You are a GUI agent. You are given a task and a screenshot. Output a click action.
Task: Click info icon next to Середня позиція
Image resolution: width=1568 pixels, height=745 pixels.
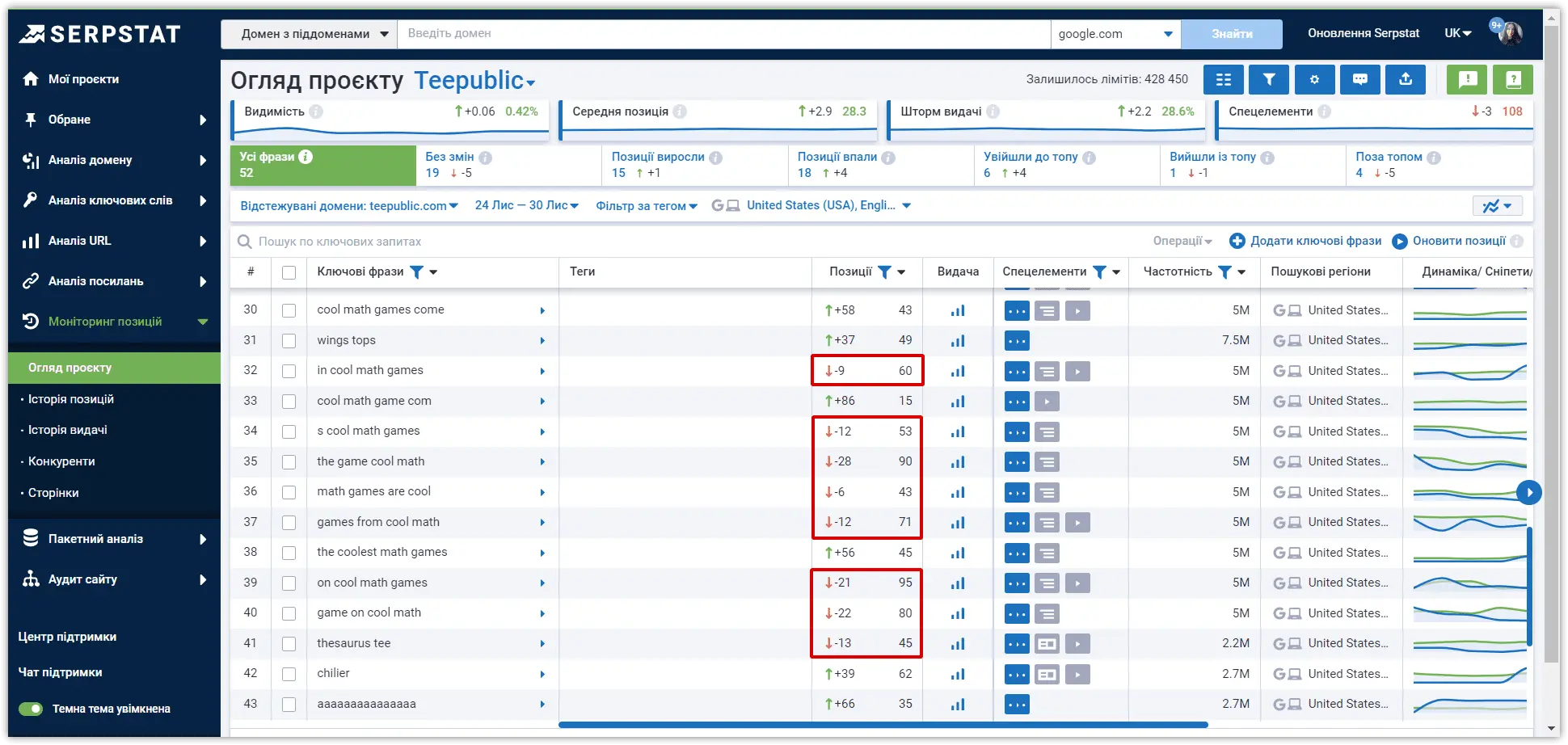pos(680,112)
